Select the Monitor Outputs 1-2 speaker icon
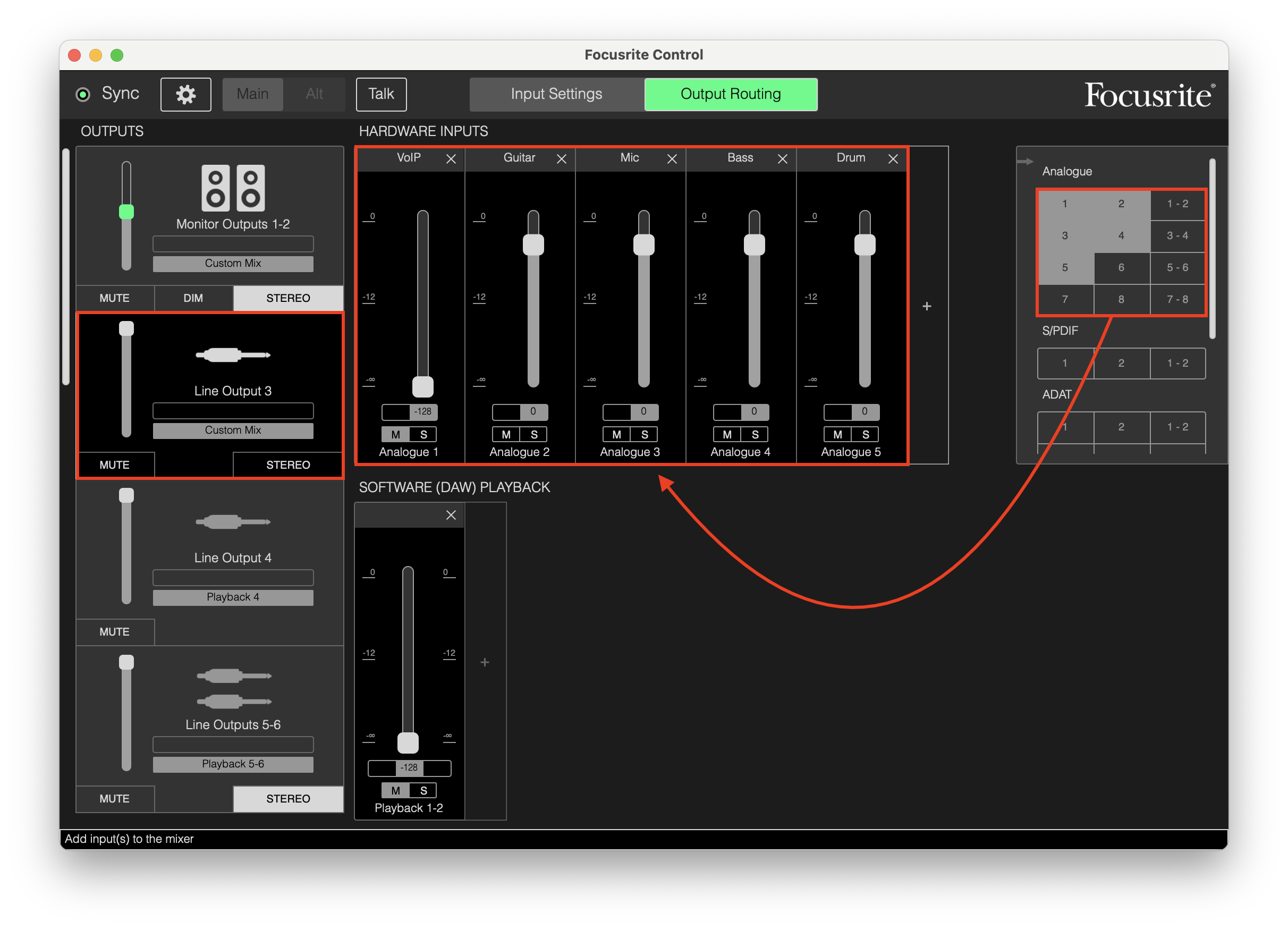 click(233, 188)
